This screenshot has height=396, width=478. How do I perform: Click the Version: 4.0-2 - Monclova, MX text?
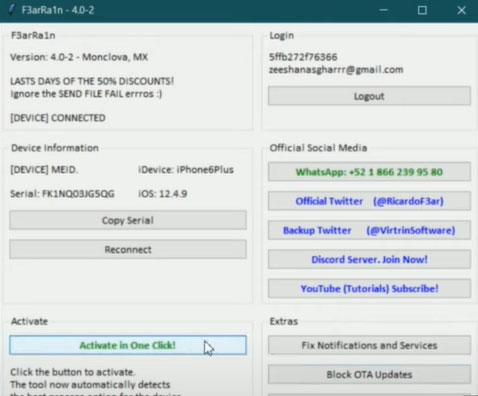pos(79,57)
